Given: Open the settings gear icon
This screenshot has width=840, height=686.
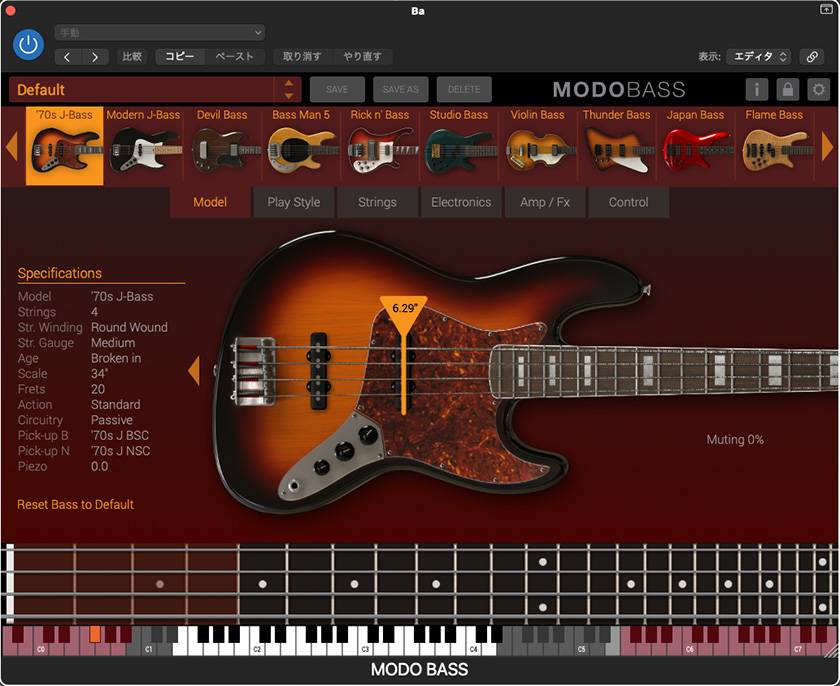Looking at the screenshot, I should pyautogui.click(x=818, y=89).
